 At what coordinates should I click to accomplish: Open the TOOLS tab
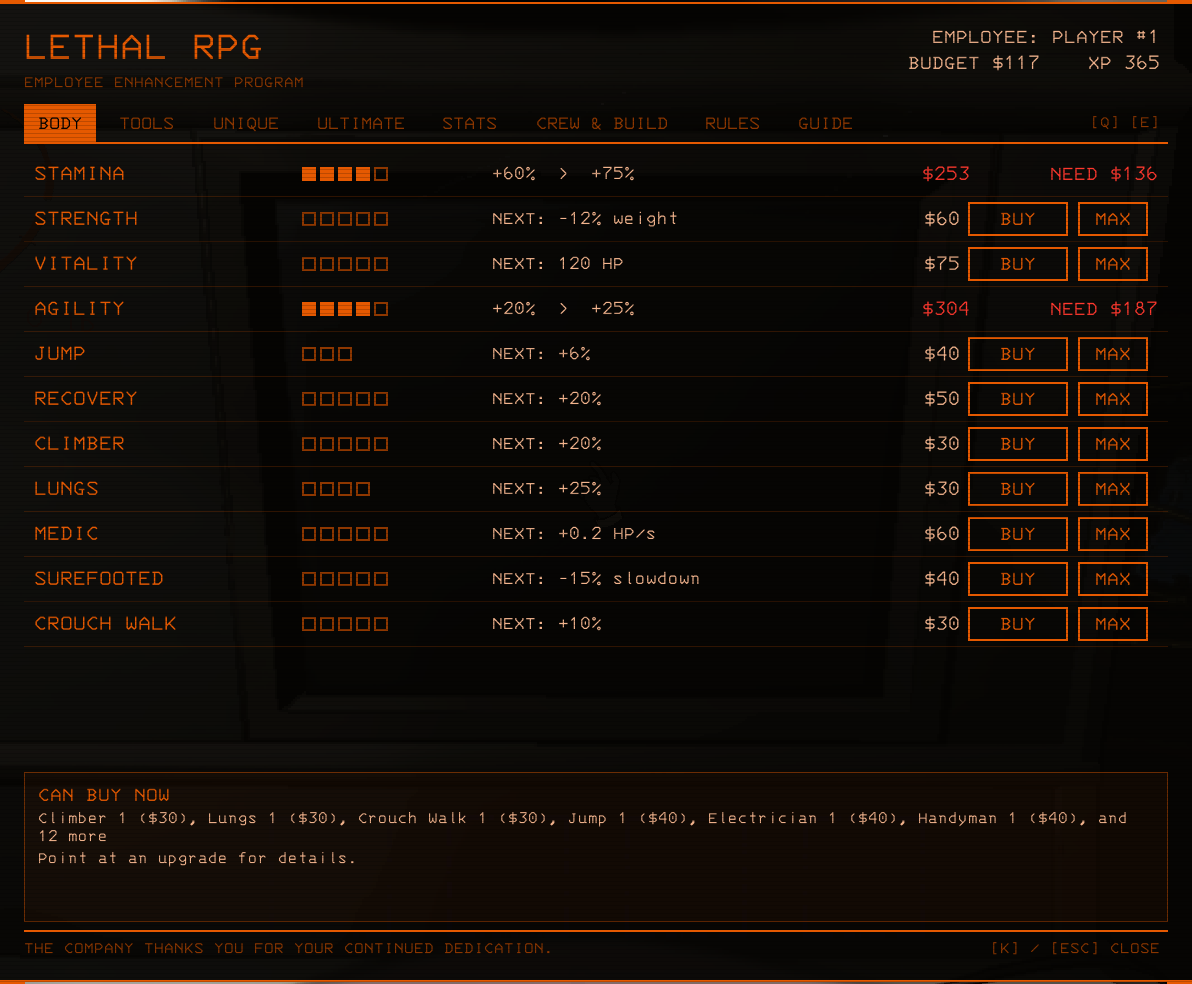147,123
